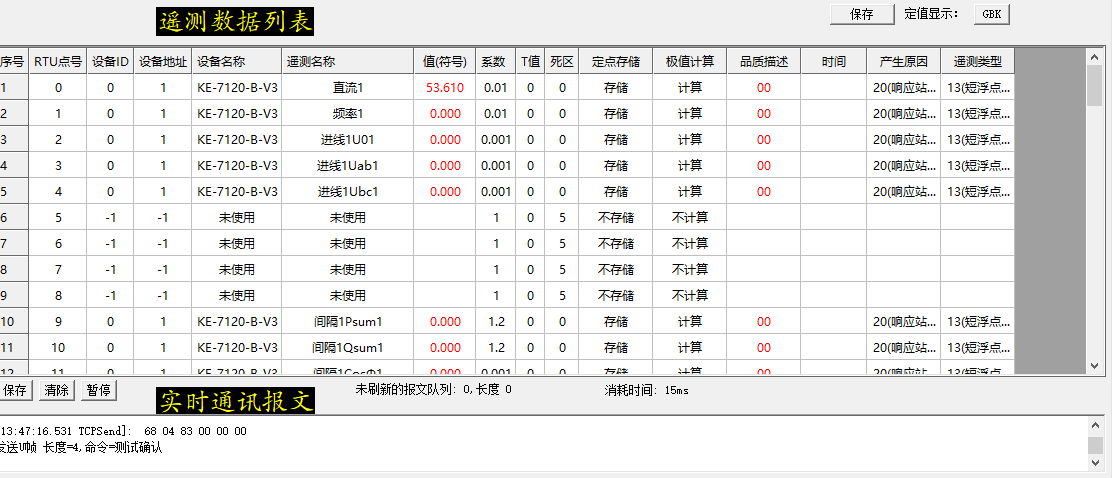Click the 定点存储 column header
This screenshot has height=478, width=1113.
(615, 61)
